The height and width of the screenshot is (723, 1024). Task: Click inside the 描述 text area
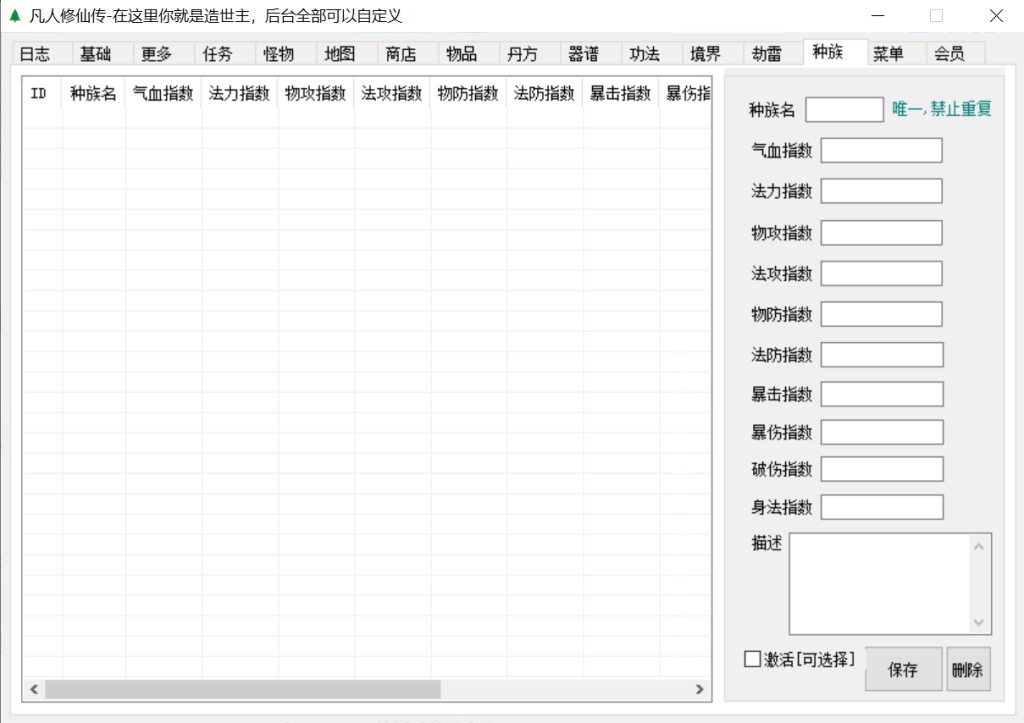(878, 584)
